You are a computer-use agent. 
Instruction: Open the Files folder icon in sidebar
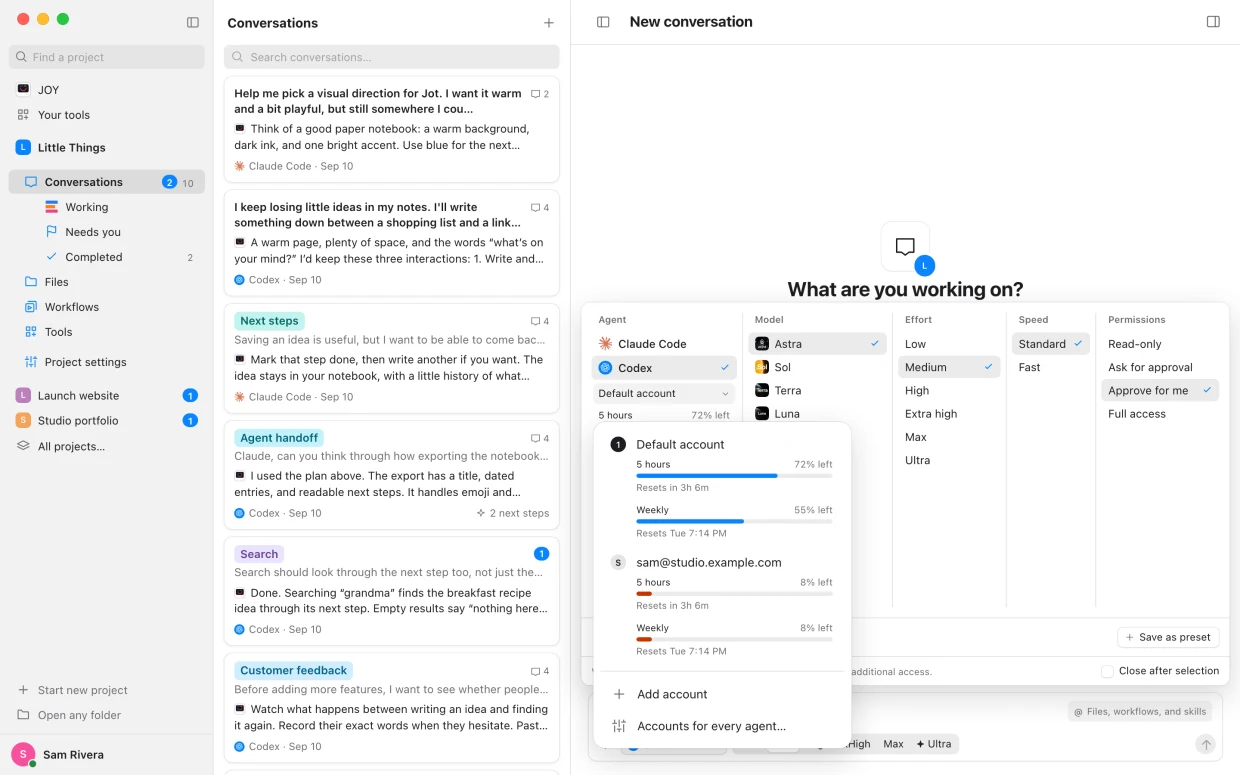pos(31,282)
